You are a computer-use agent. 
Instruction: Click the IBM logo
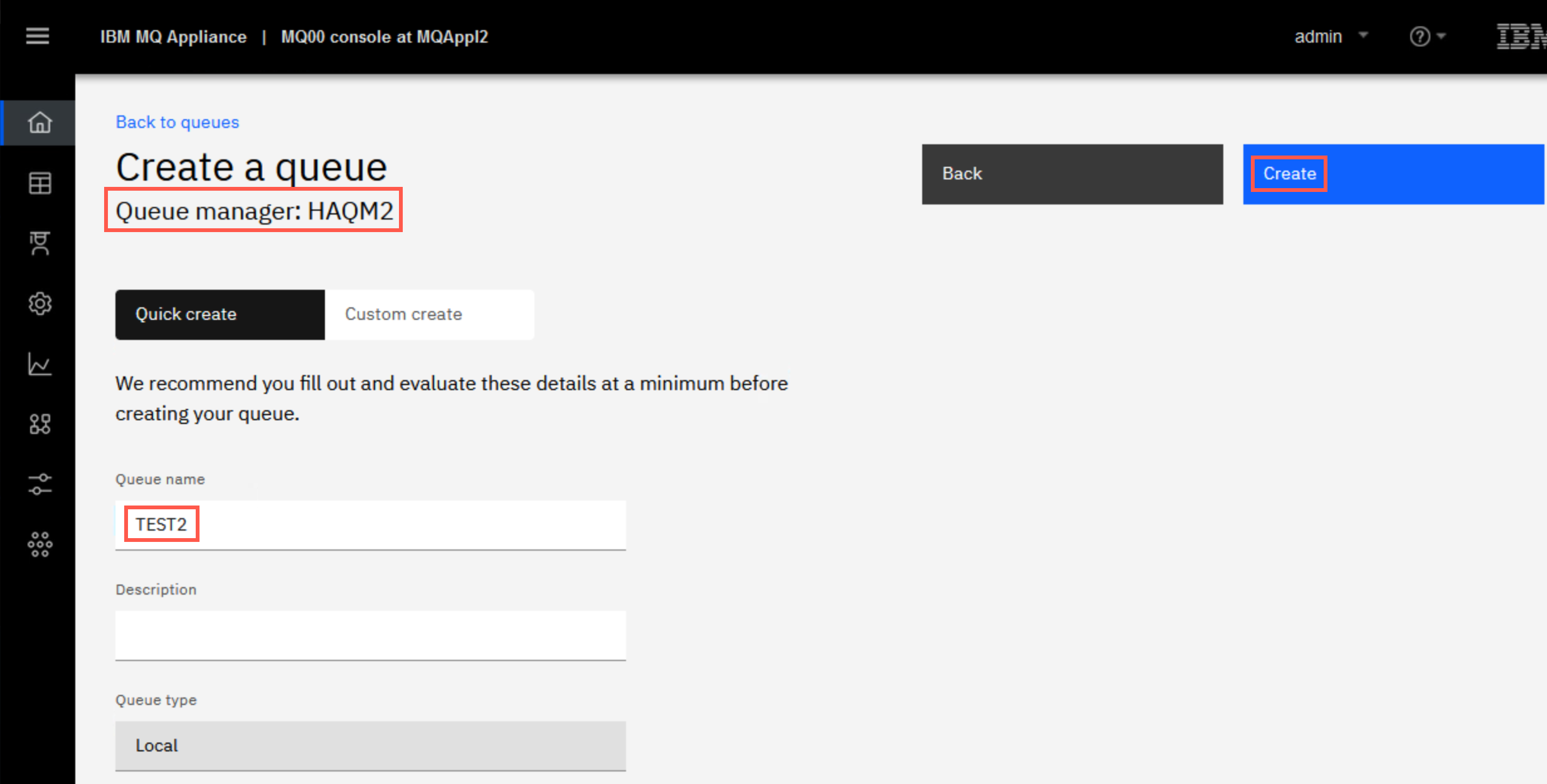(x=1521, y=36)
